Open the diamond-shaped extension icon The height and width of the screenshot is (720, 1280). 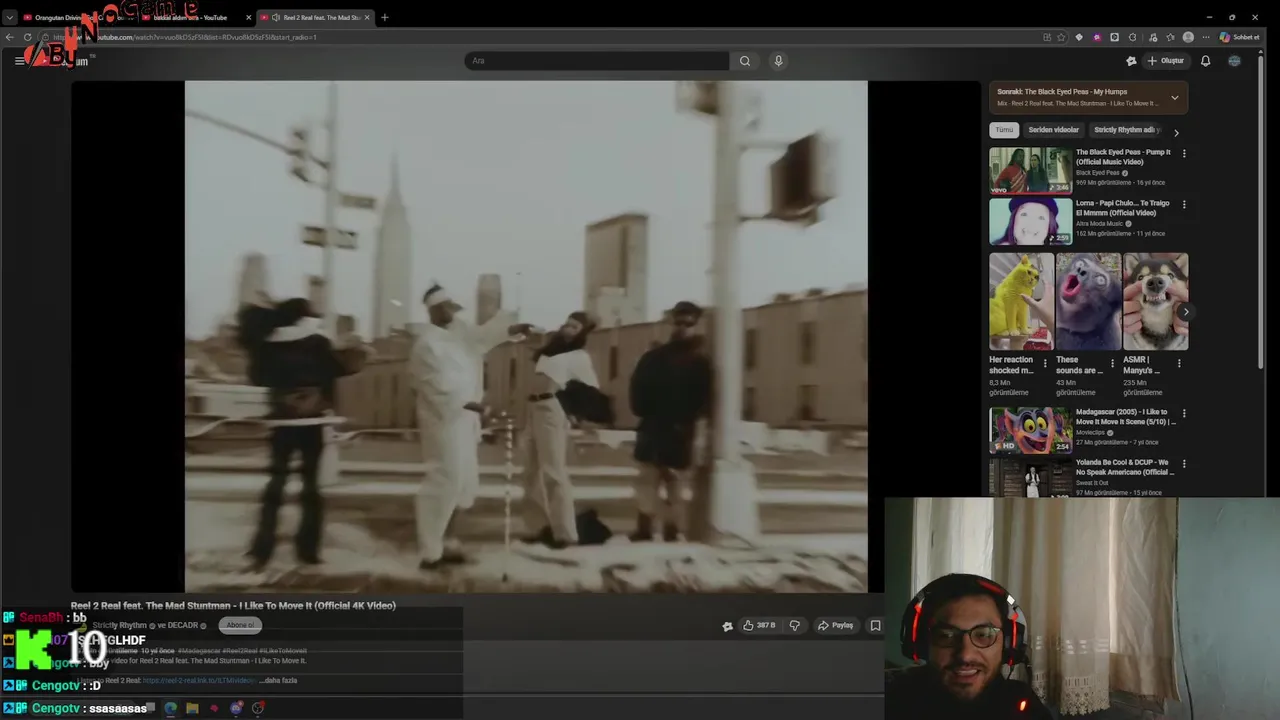(1079, 37)
